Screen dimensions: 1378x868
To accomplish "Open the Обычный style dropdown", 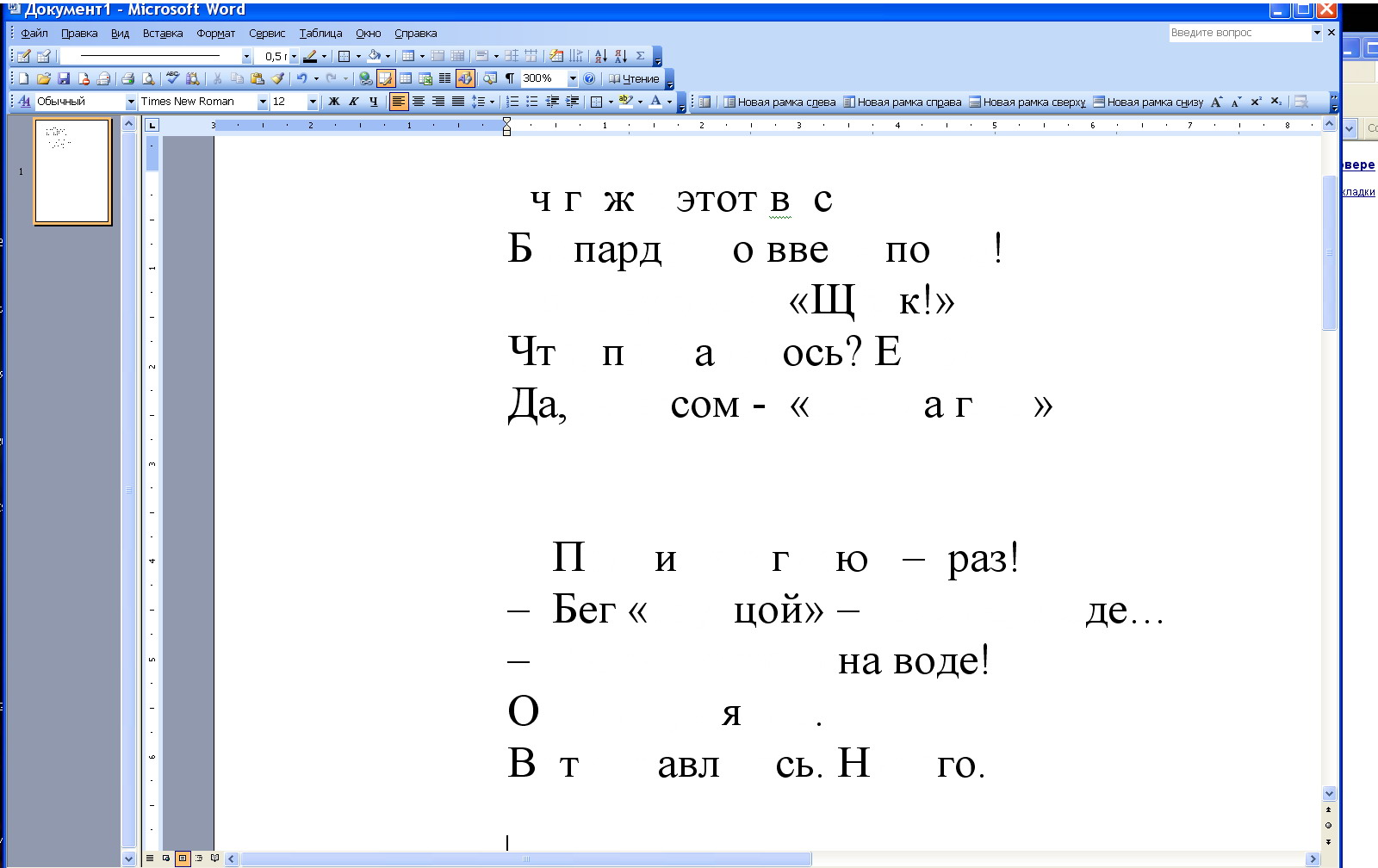I will point(131,102).
